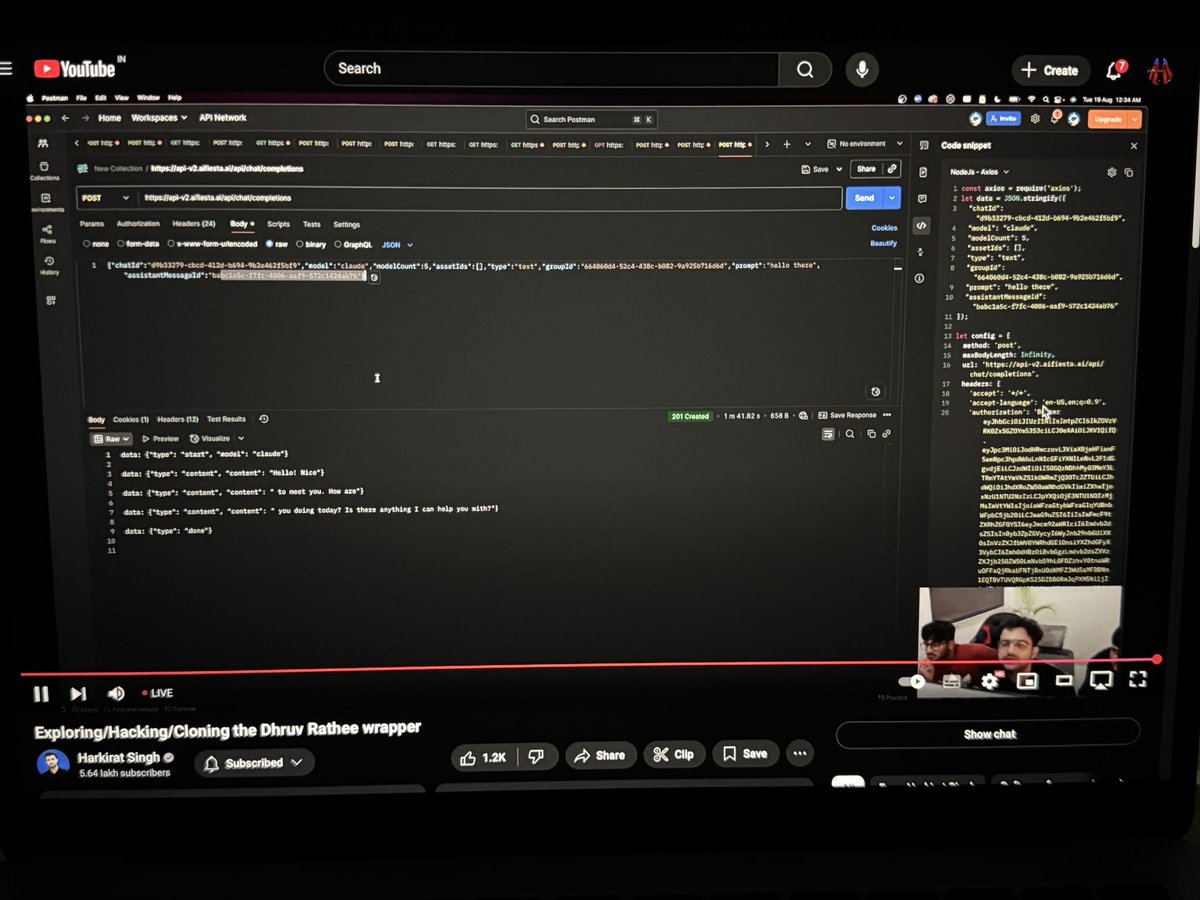Image resolution: width=1200 pixels, height=900 pixels.
Task: Open the Authorization request tab
Action: (x=138, y=224)
